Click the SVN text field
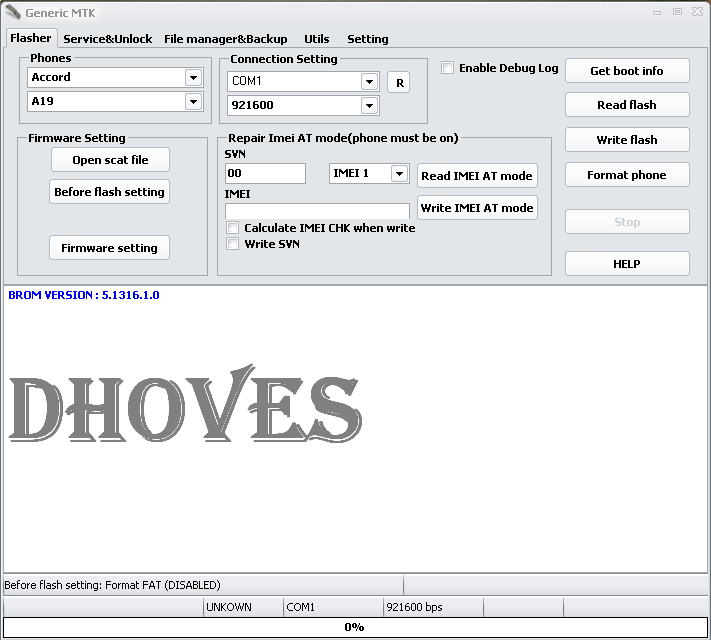Viewport: 711px width, 640px height. (x=265, y=173)
